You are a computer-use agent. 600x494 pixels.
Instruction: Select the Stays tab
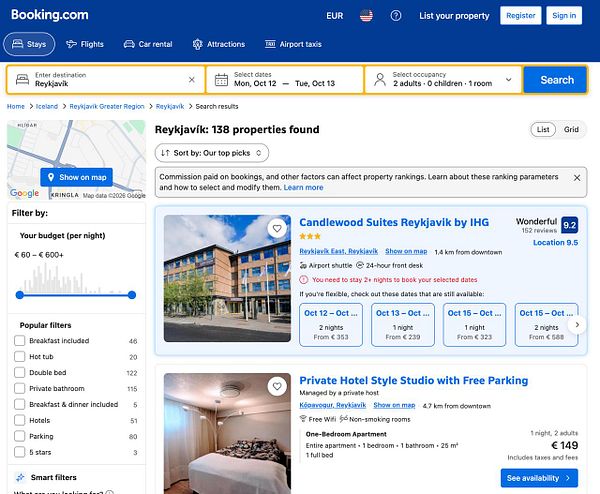tap(29, 44)
